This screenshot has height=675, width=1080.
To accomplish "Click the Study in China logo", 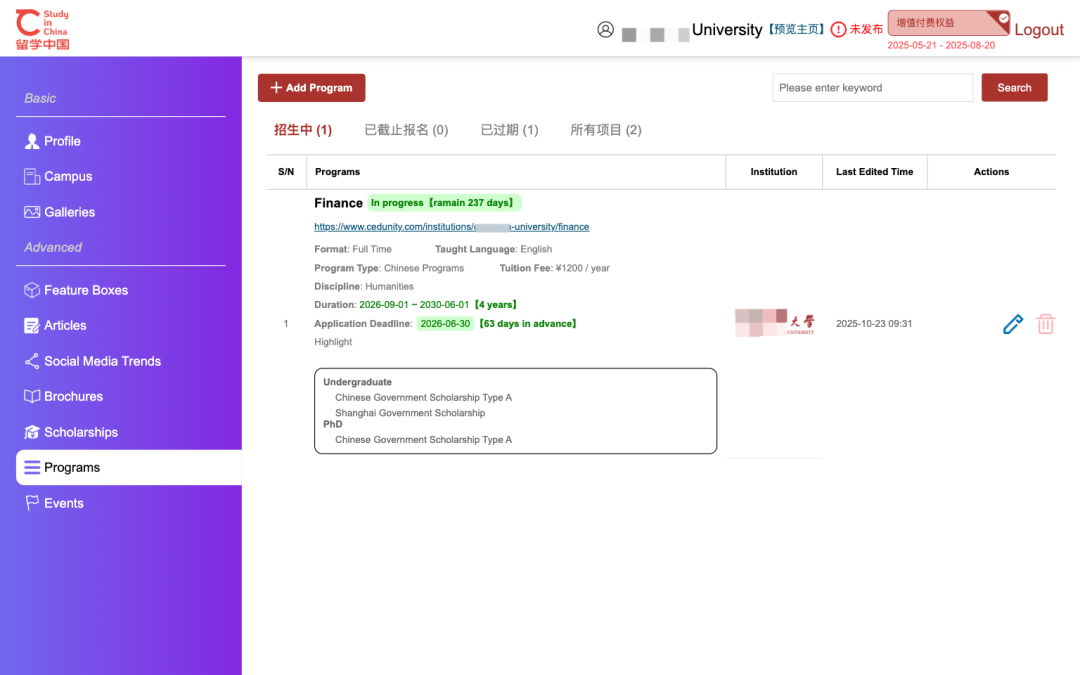I will click(43, 30).
